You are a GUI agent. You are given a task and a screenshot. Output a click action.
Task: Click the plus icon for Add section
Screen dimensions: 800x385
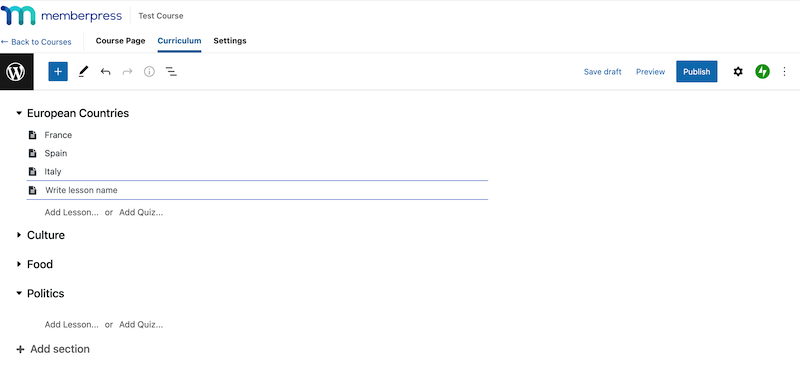(20, 349)
